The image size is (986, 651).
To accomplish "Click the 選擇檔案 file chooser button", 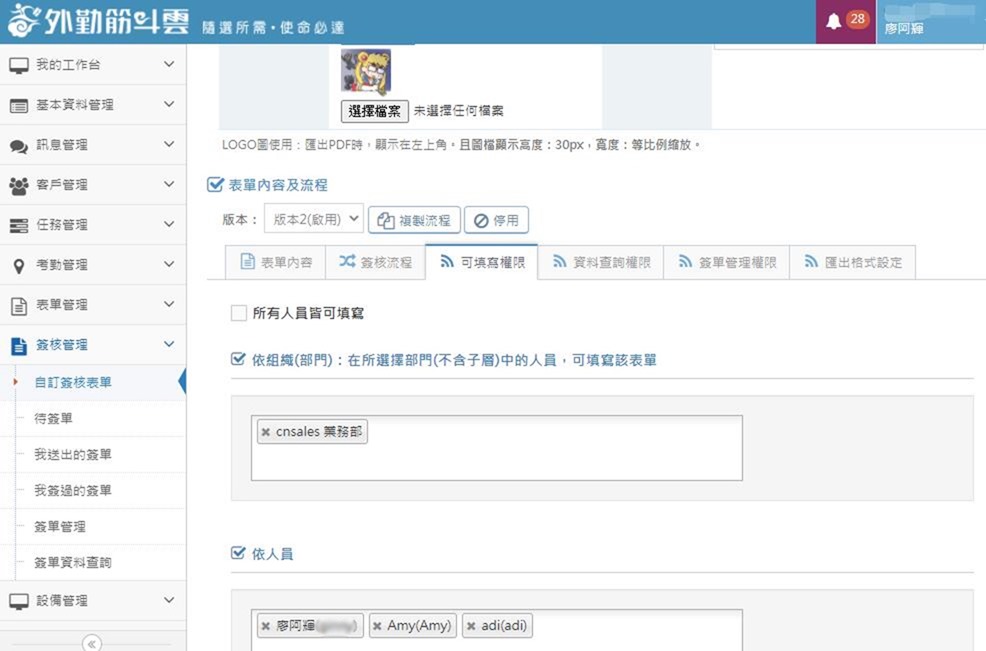I will point(374,111).
